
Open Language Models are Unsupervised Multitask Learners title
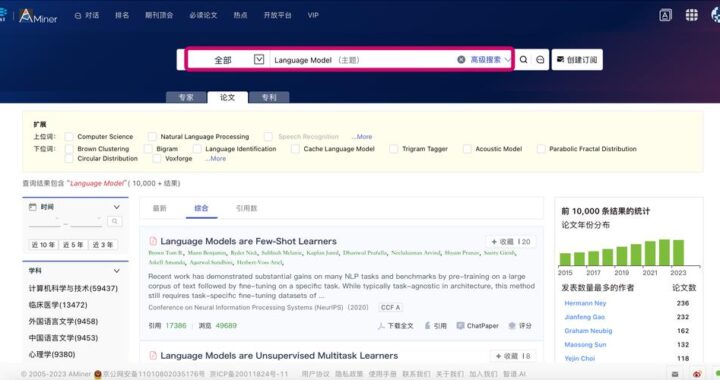click(279, 355)
